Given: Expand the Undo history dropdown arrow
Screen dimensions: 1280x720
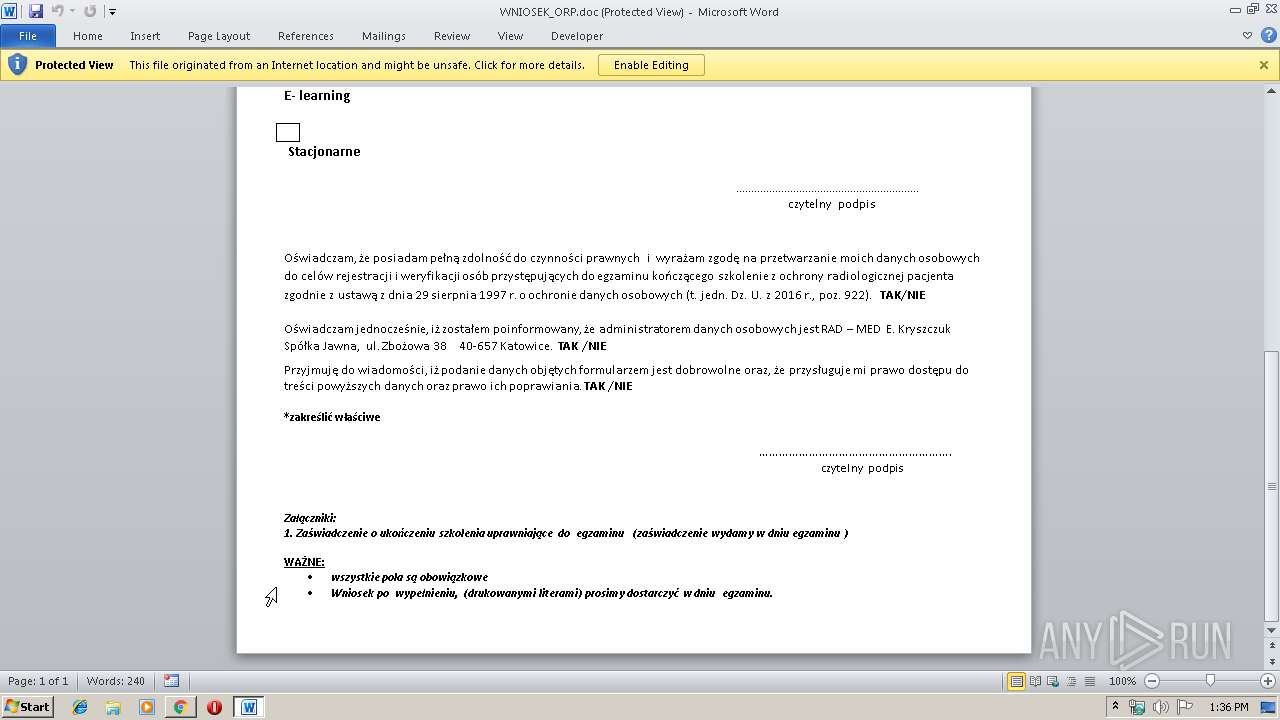Looking at the screenshot, I should 72,12.
